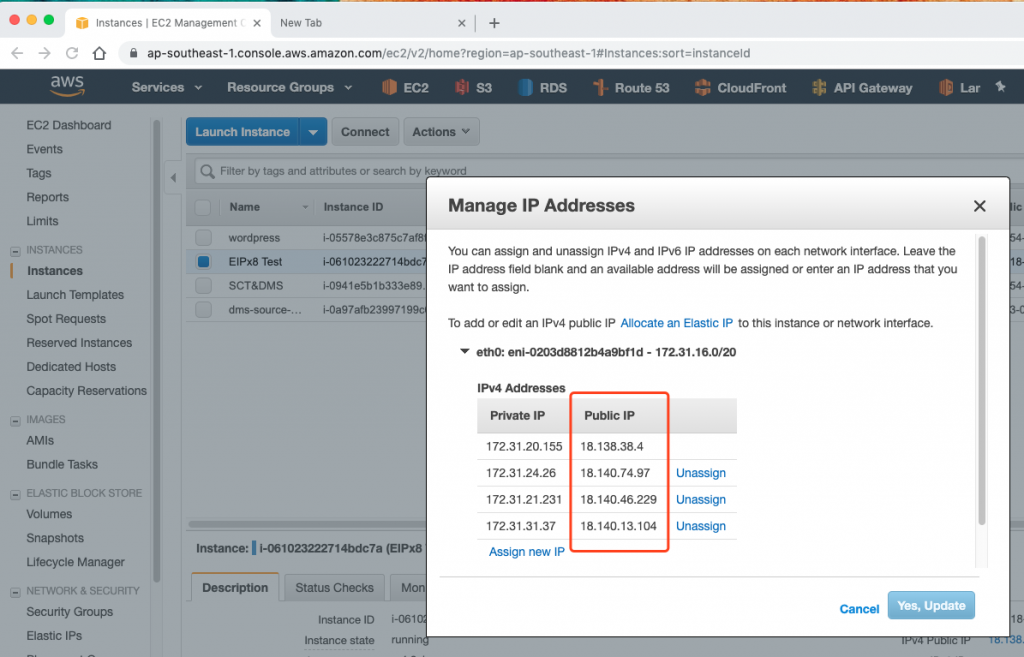Open Spot Requests in sidebar
Viewport: 1024px width, 657px height.
(x=66, y=319)
